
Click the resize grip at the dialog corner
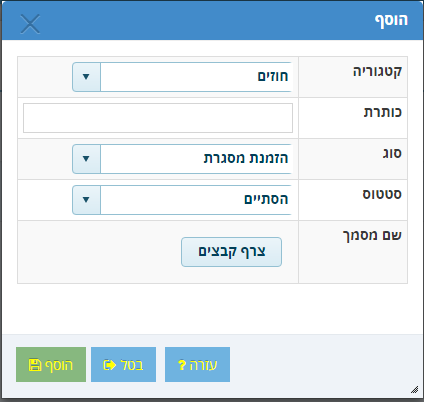click(414, 389)
